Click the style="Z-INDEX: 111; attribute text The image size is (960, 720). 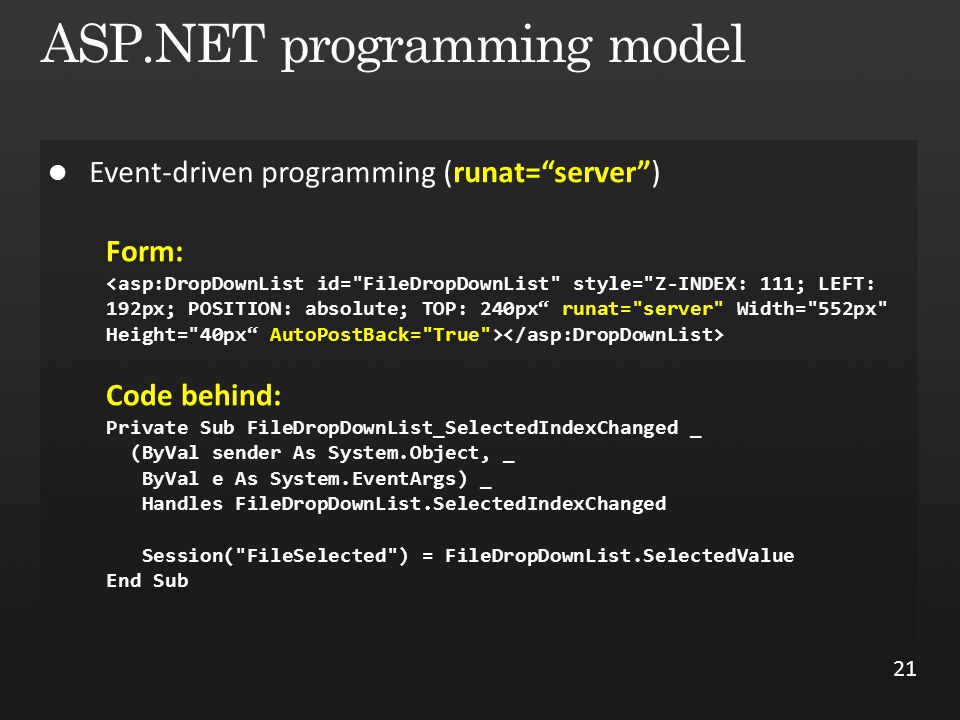pyautogui.click(x=689, y=284)
